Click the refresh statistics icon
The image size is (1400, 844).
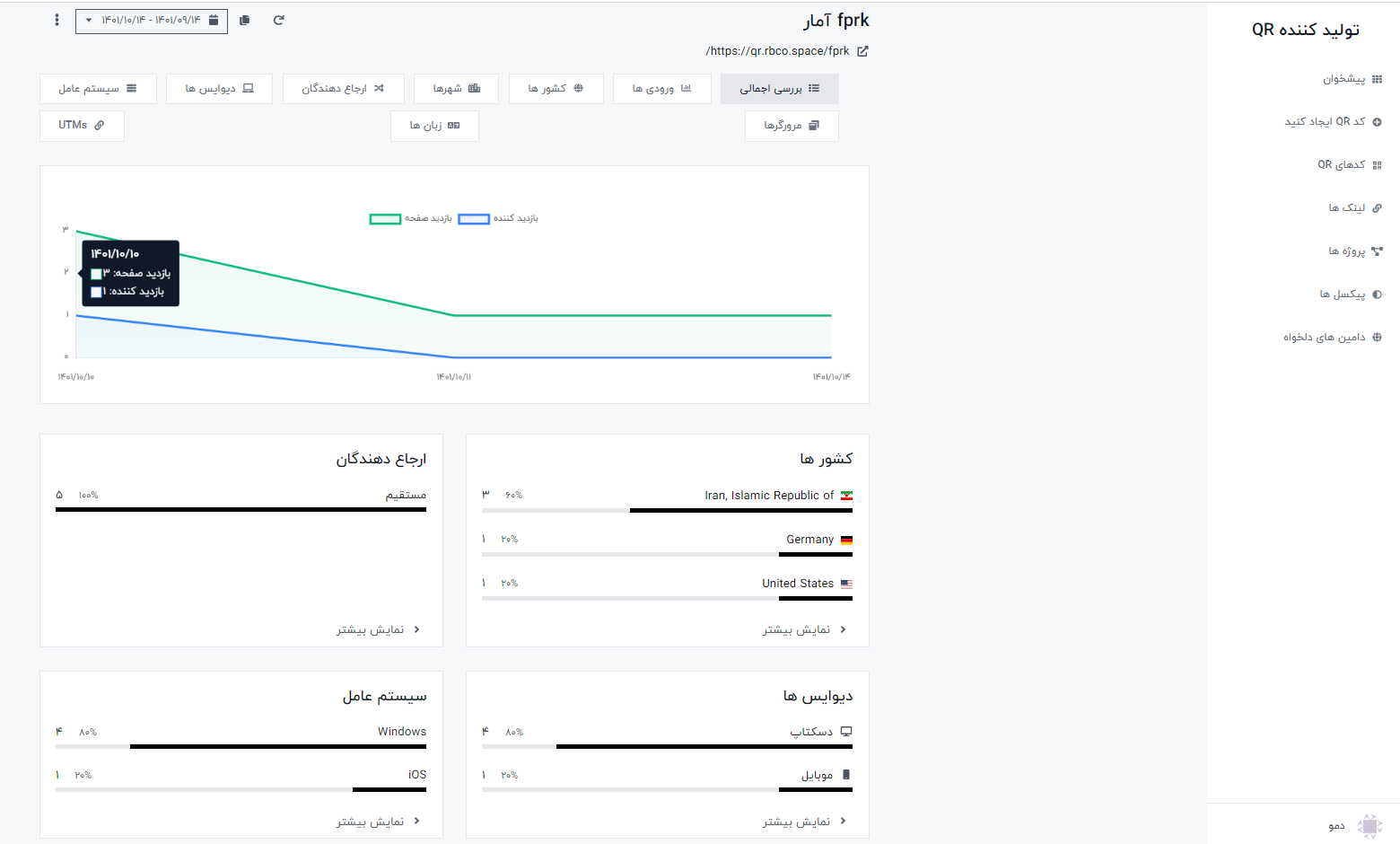(279, 20)
